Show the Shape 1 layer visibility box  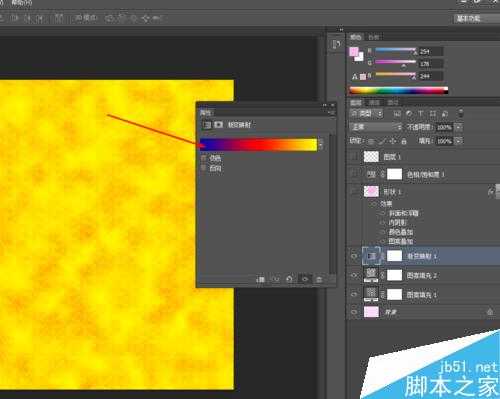tap(354, 191)
